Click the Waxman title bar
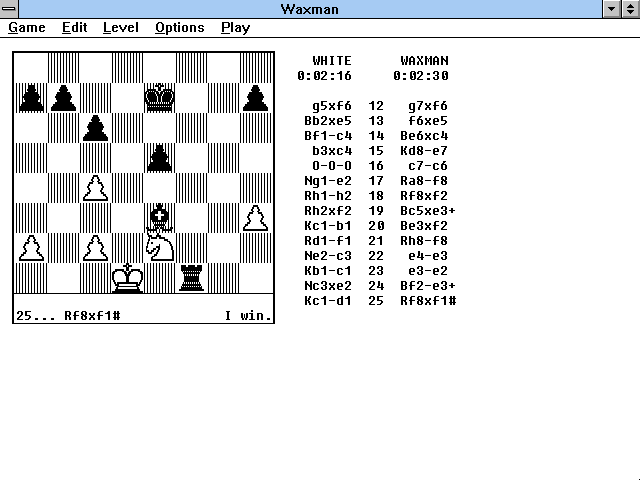Image resolution: width=640 pixels, height=480 pixels. (x=310, y=9)
